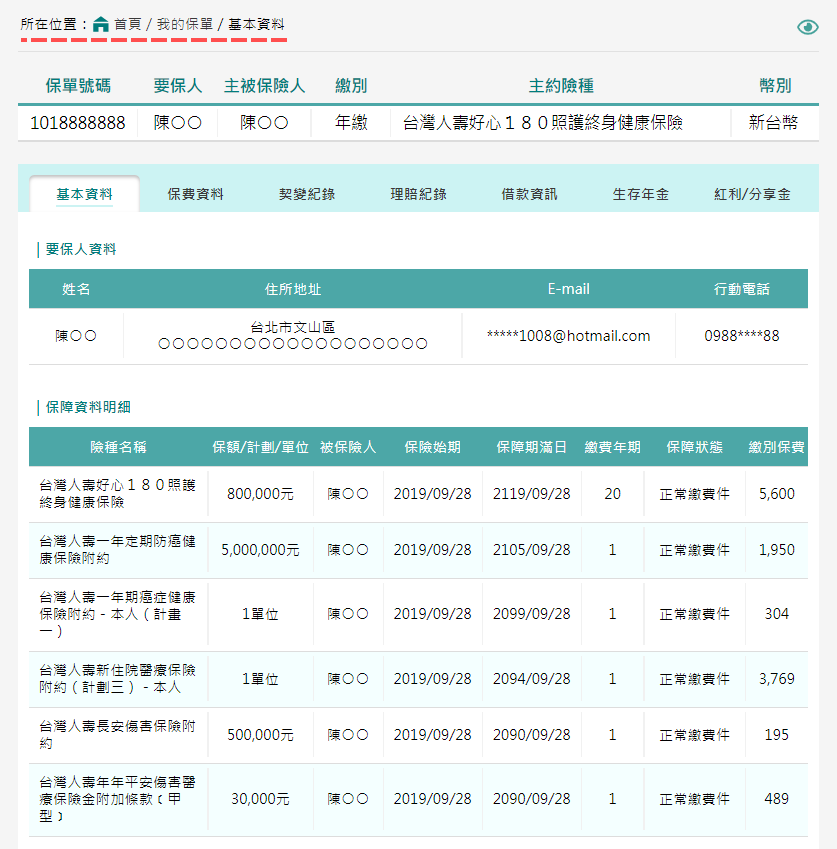Go to 我的保單 breadcrumb link
This screenshot has width=837, height=849.
[x=185, y=24]
